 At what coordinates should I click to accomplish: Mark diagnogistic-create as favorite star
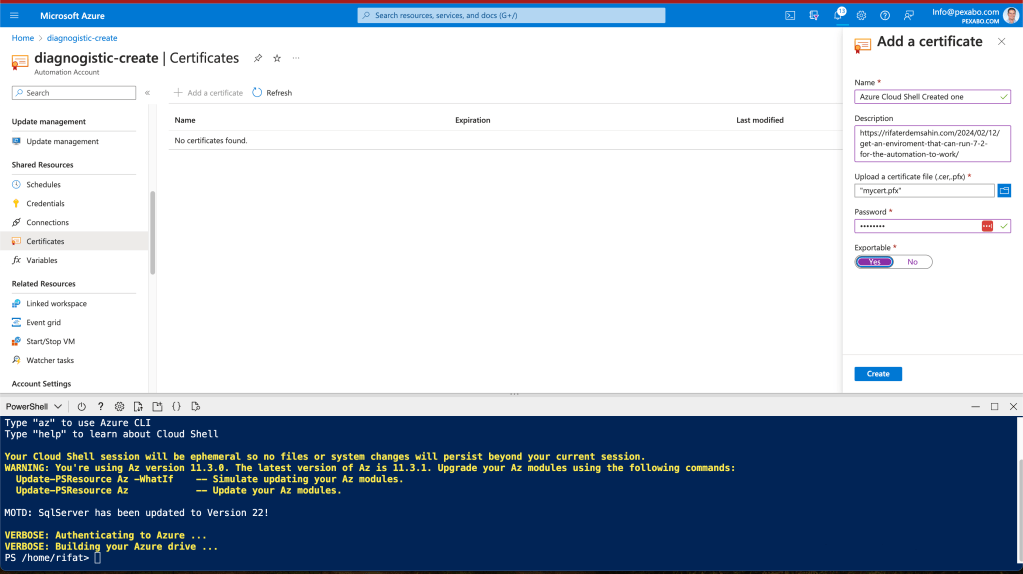pyautogui.click(x=277, y=58)
